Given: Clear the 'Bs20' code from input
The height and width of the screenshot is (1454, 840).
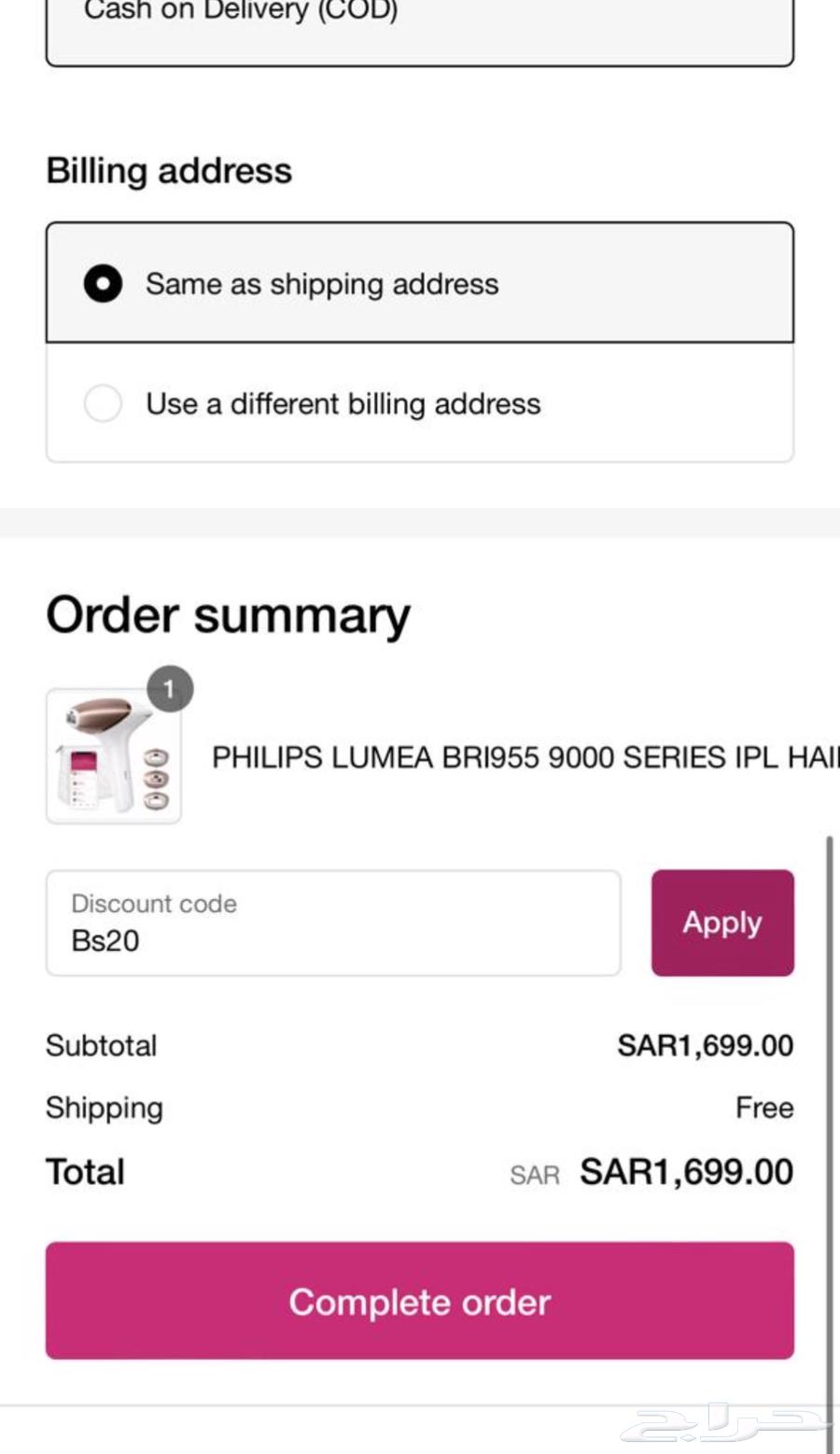Looking at the screenshot, I should point(105,940).
